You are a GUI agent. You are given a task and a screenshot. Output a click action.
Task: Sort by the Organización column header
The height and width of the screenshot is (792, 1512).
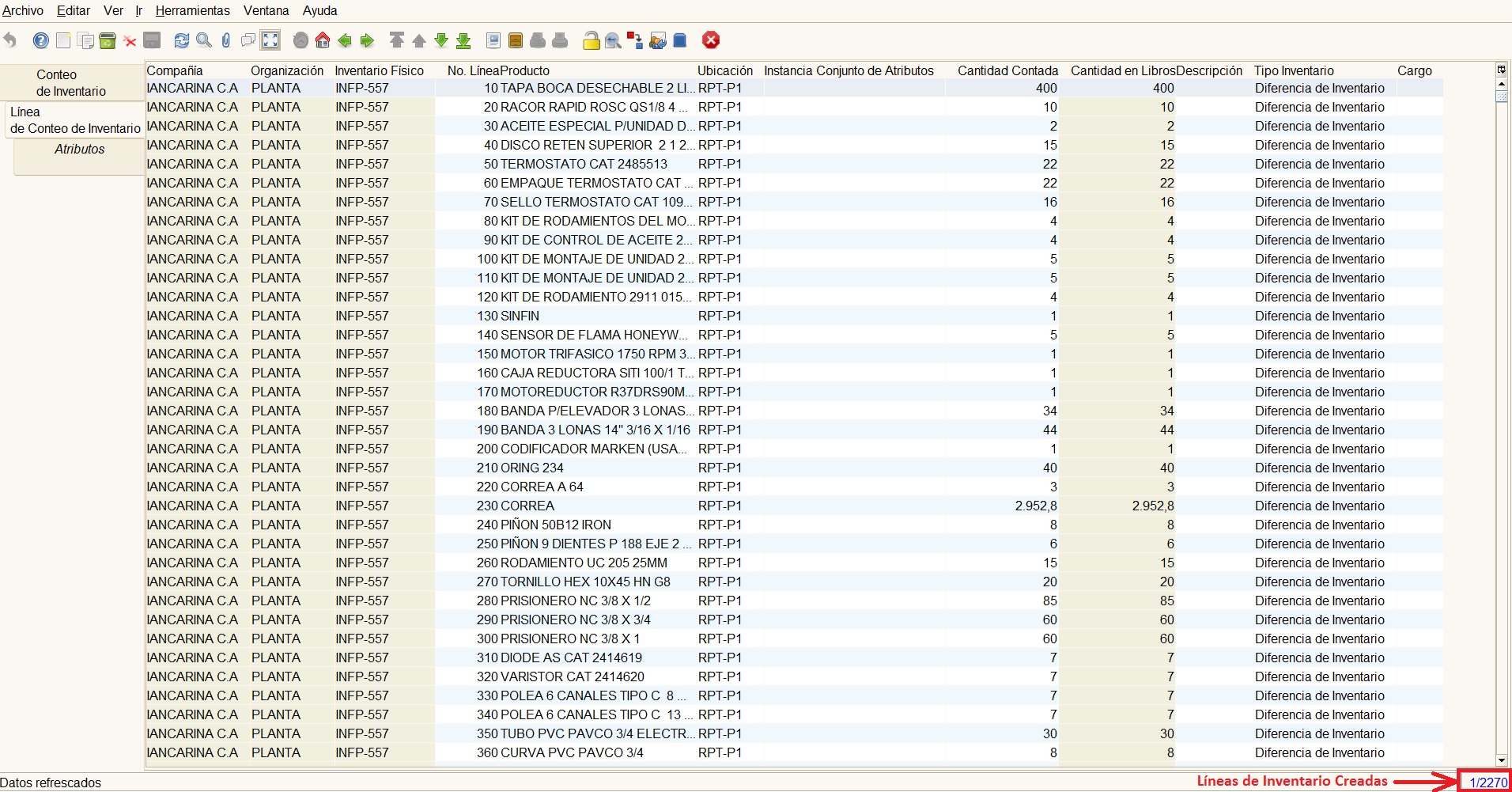point(289,70)
